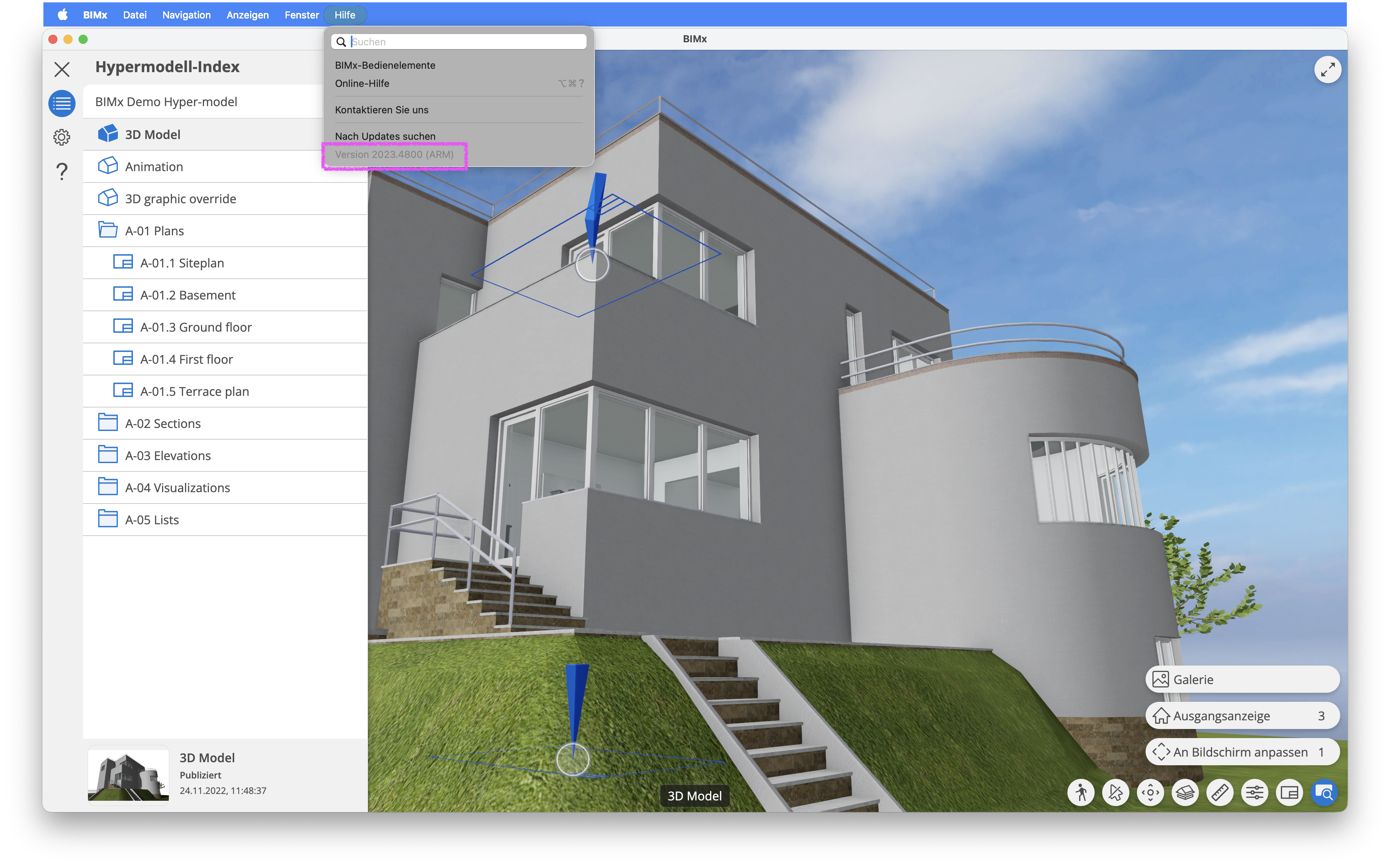Open the layers stack icon

point(1185,793)
